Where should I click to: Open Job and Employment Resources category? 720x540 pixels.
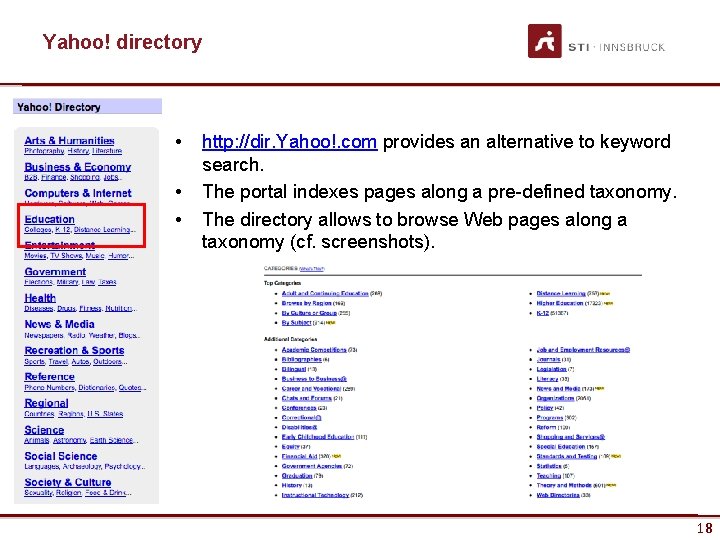point(583,349)
